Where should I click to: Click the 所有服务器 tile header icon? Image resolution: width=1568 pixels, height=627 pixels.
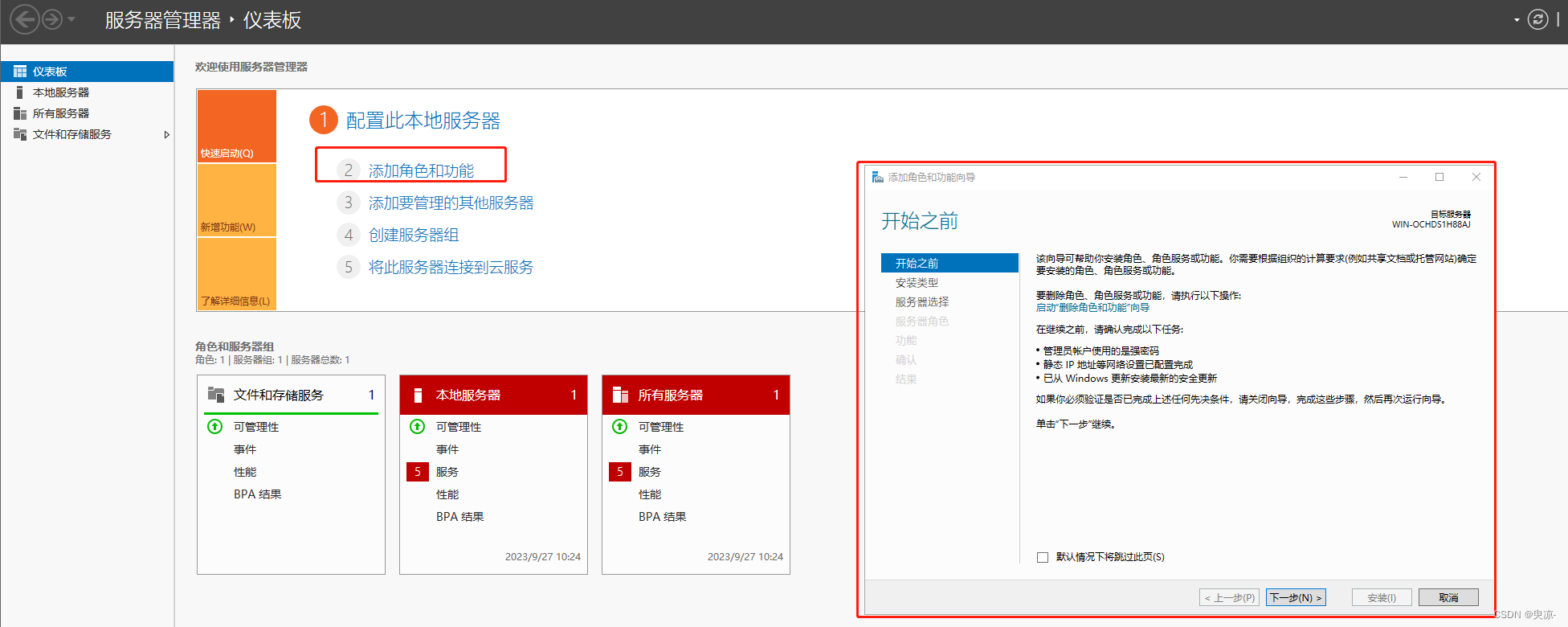[620, 395]
